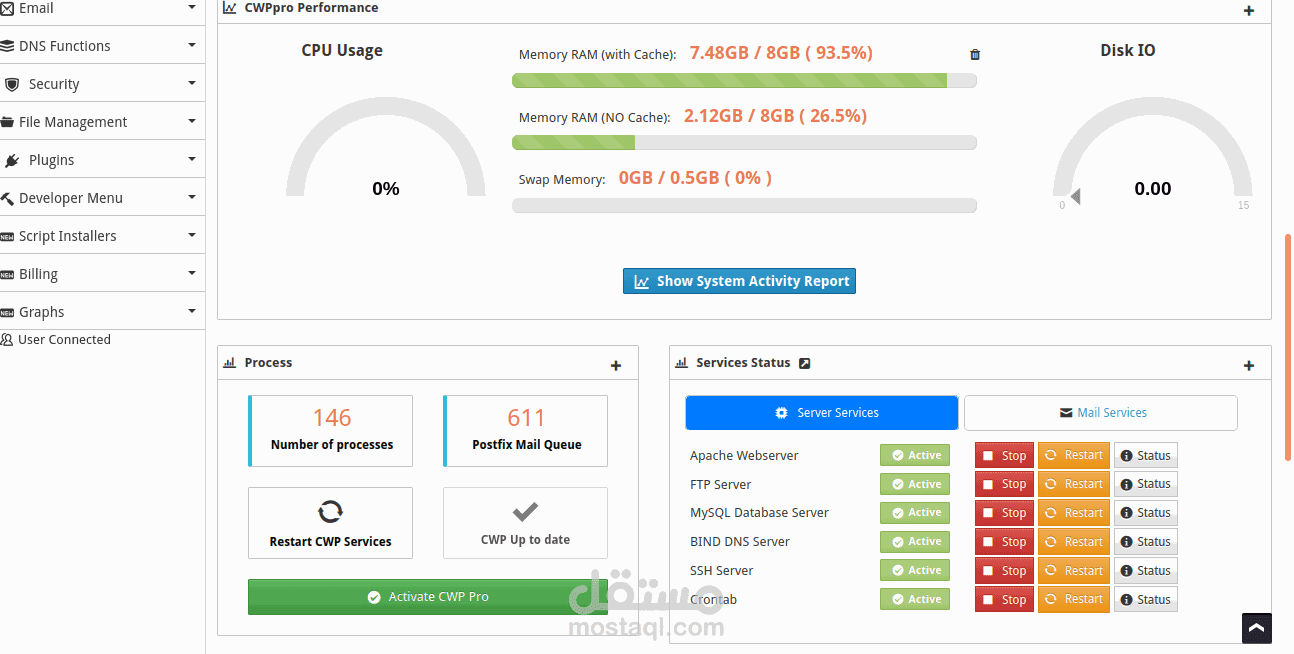Open the User Connected link

[x=64, y=340]
